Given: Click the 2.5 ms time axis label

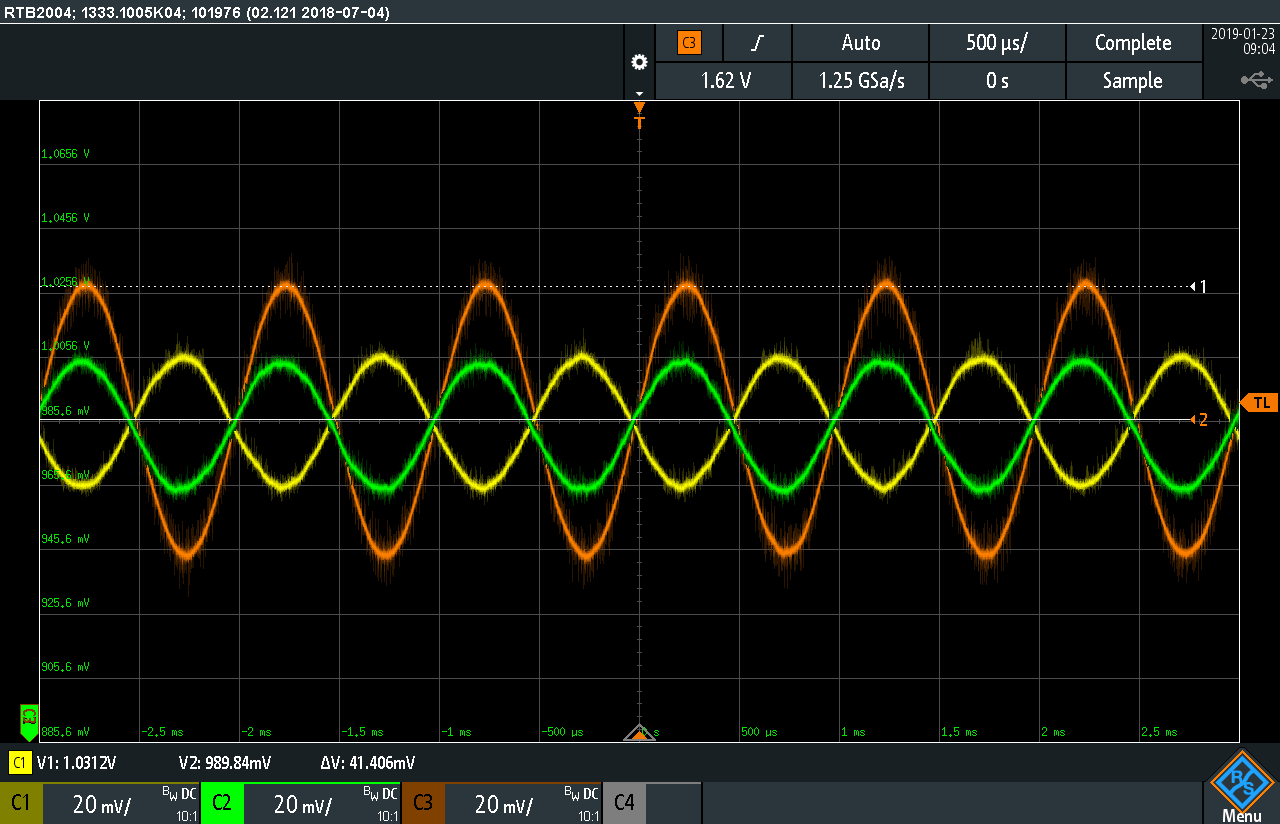Looking at the screenshot, I should tap(1159, 732).
